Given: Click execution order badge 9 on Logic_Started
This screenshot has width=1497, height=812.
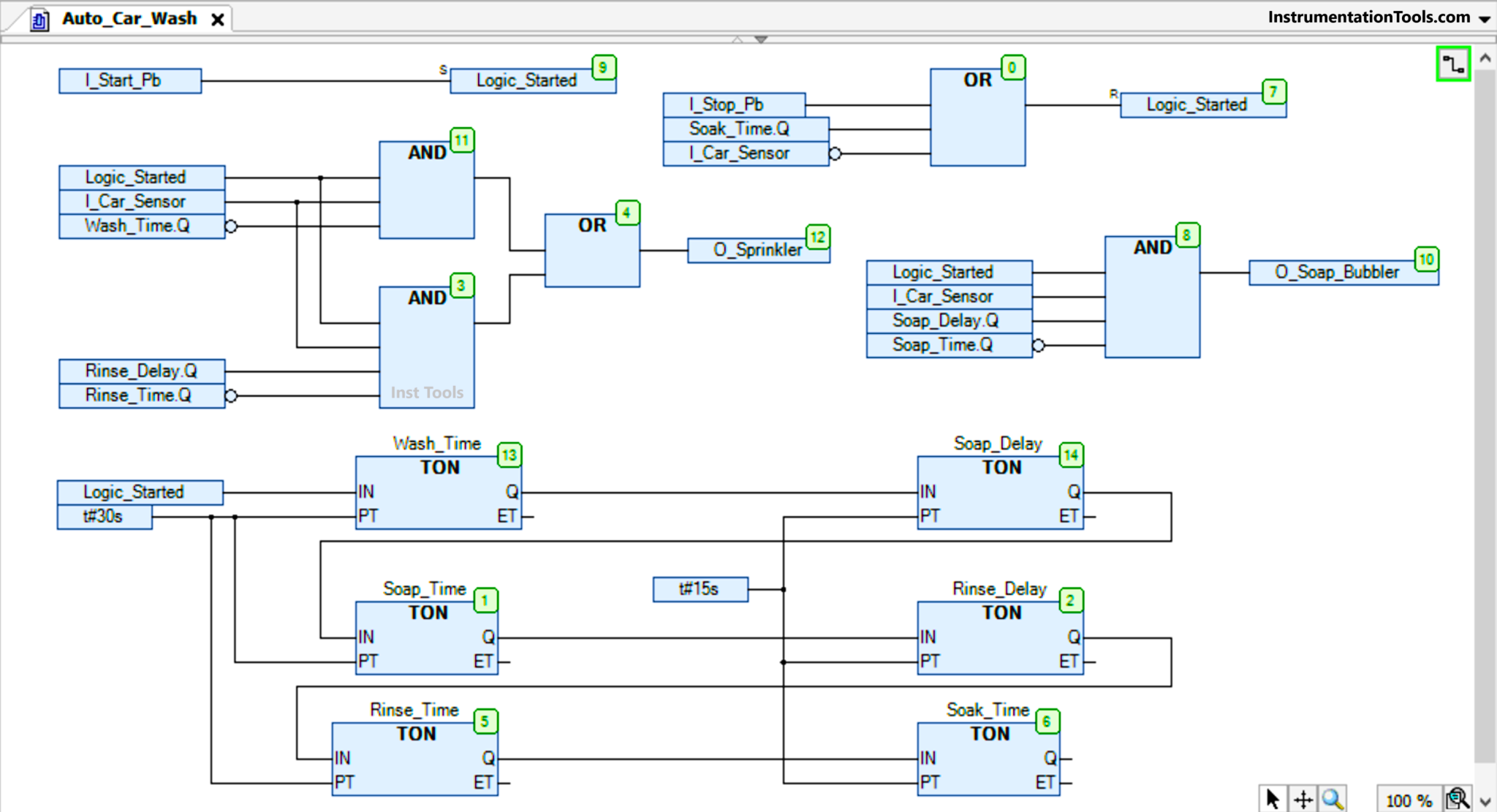Looking at the screenshot, I should point(603,68).
